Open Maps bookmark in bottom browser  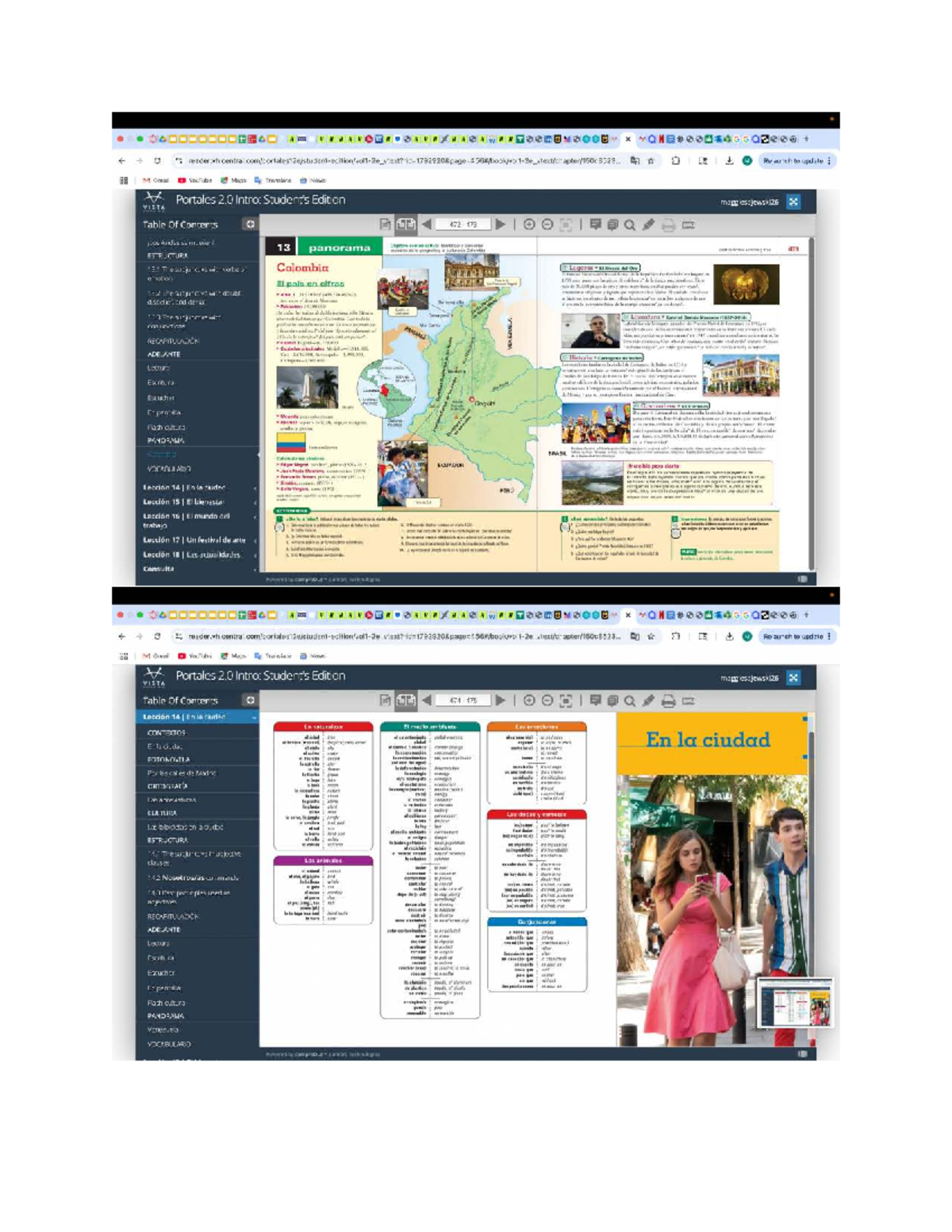coord(234,656)
